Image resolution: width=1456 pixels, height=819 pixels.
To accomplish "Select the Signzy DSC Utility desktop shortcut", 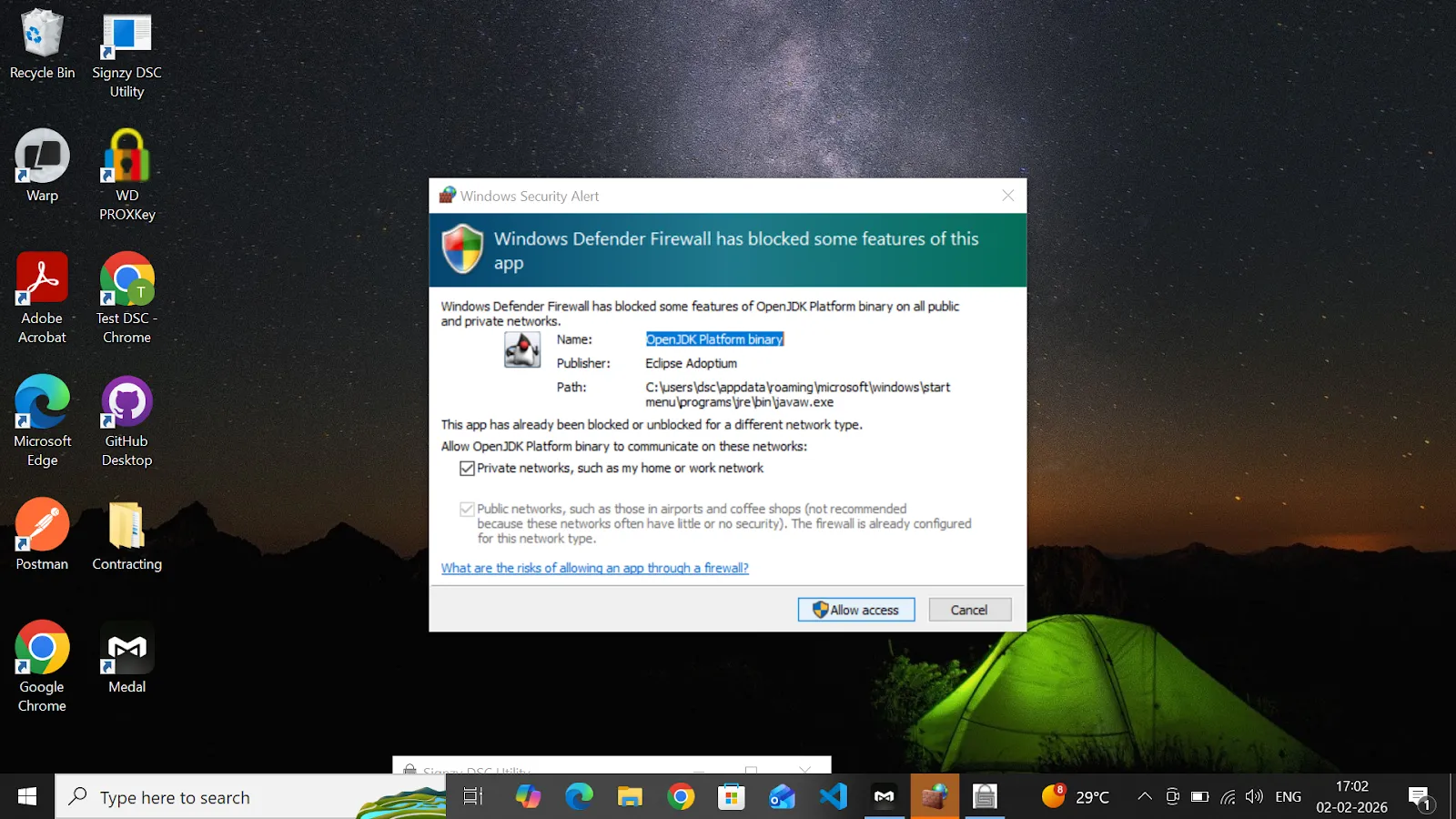I will (x=126, y=54).
